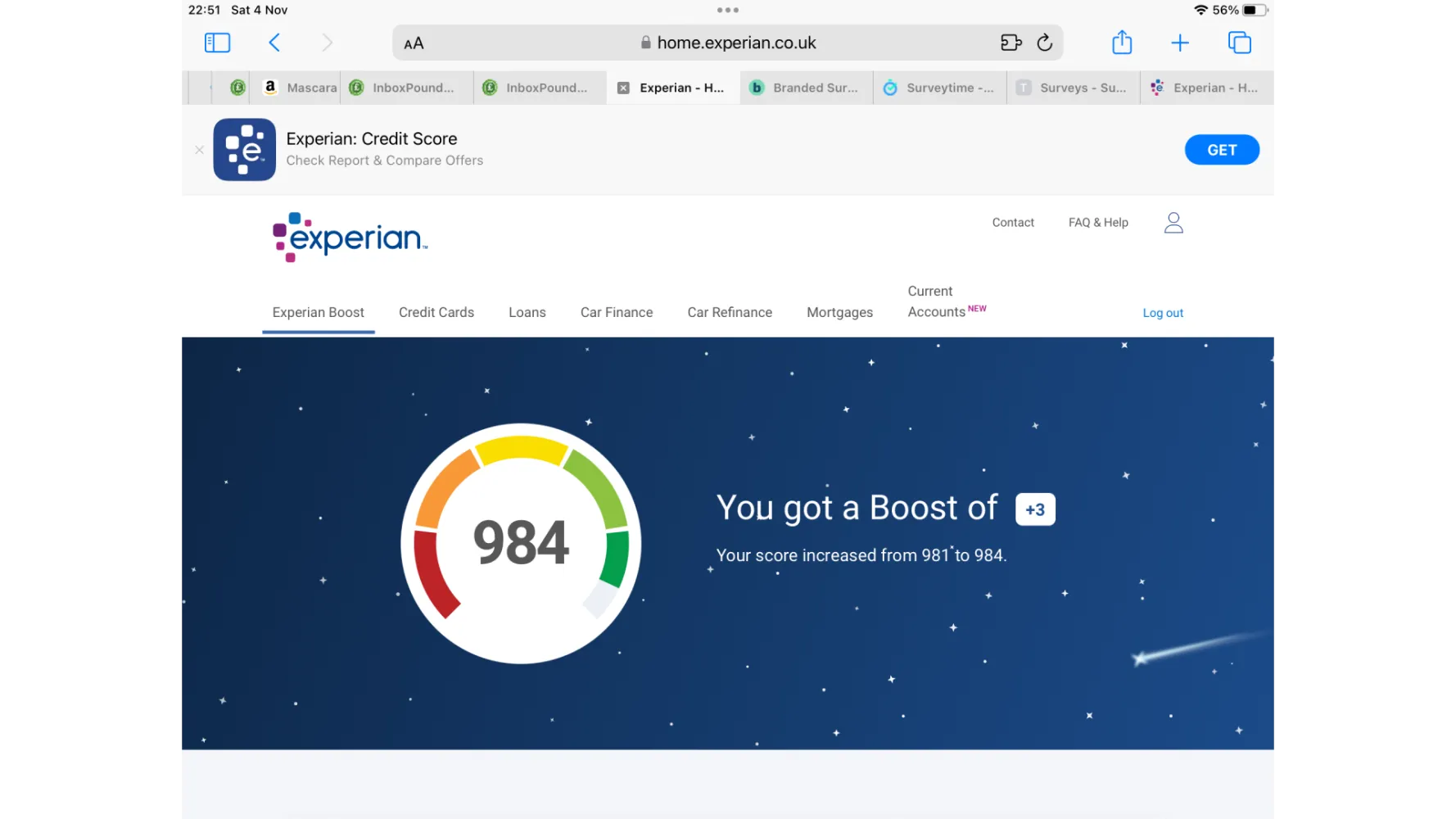This screenshot has height=819, width=1456.
Task: Open the AA reader and text size menu
Action: [414, 43]
